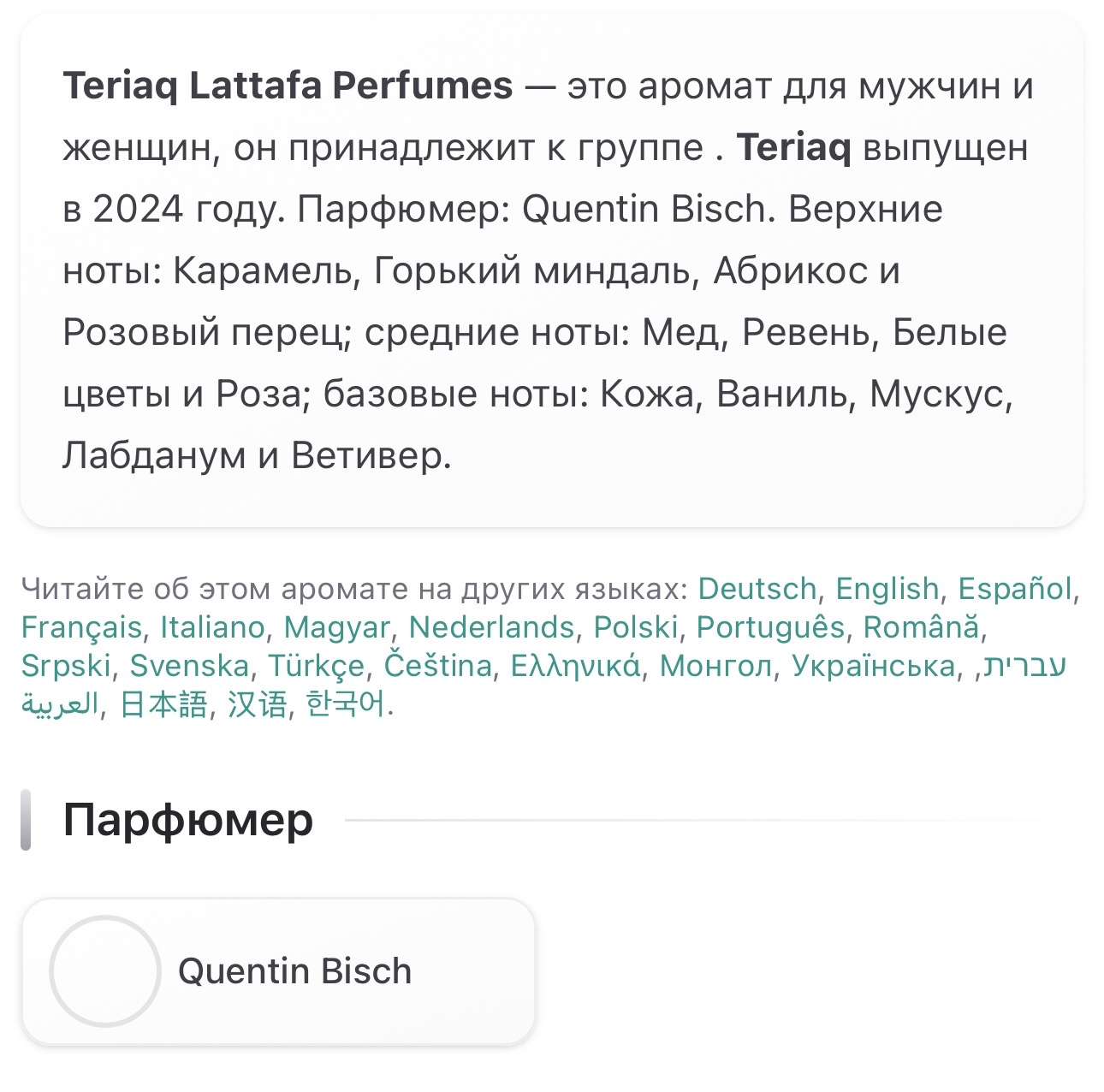Open the Srpski language link
This screenshot has height=1092, width=1104.
[66, 666]
